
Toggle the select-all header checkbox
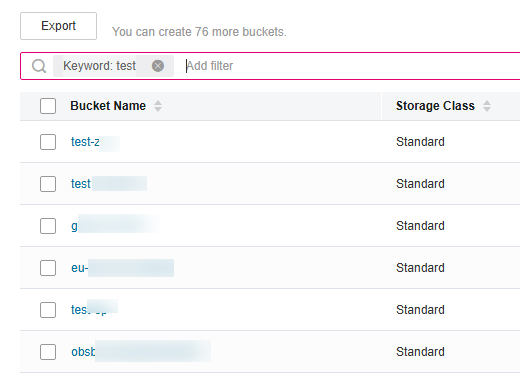[x=48, y=106]
